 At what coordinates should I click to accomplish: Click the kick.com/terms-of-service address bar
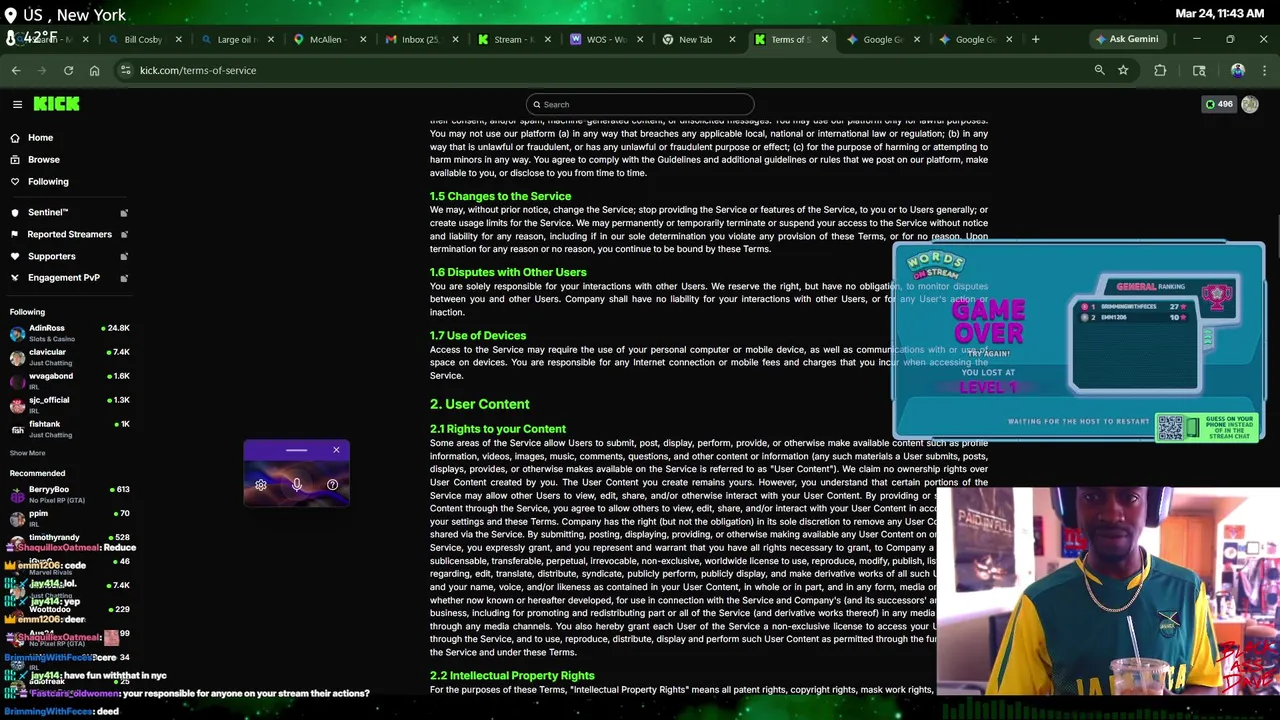(x=600, y=70)
